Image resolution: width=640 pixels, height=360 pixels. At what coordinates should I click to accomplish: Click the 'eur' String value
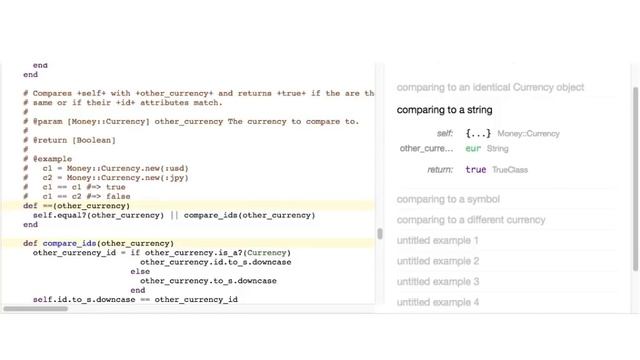pos(473,149)
